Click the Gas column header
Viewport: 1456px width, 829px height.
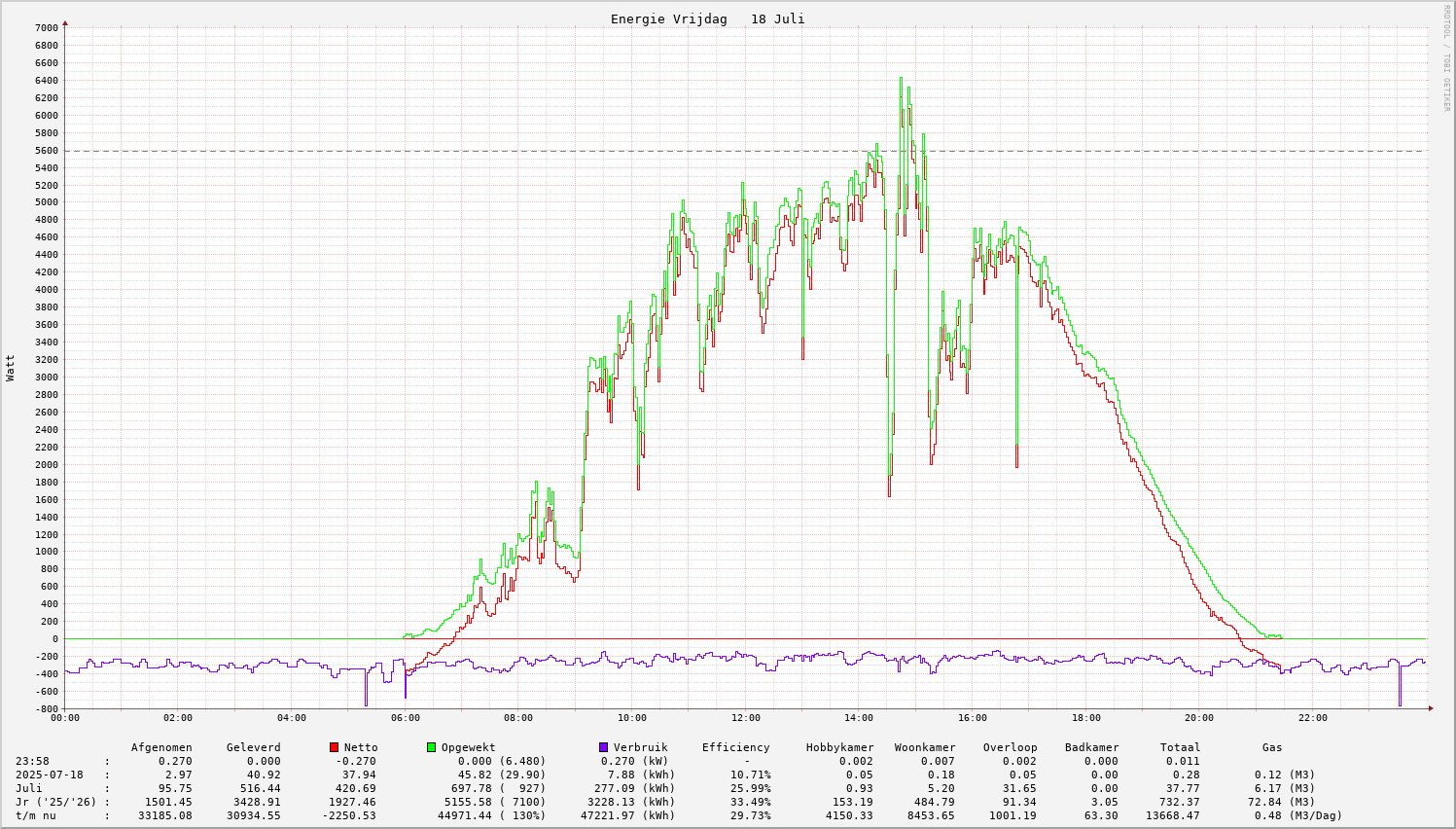coord(1272,747)
